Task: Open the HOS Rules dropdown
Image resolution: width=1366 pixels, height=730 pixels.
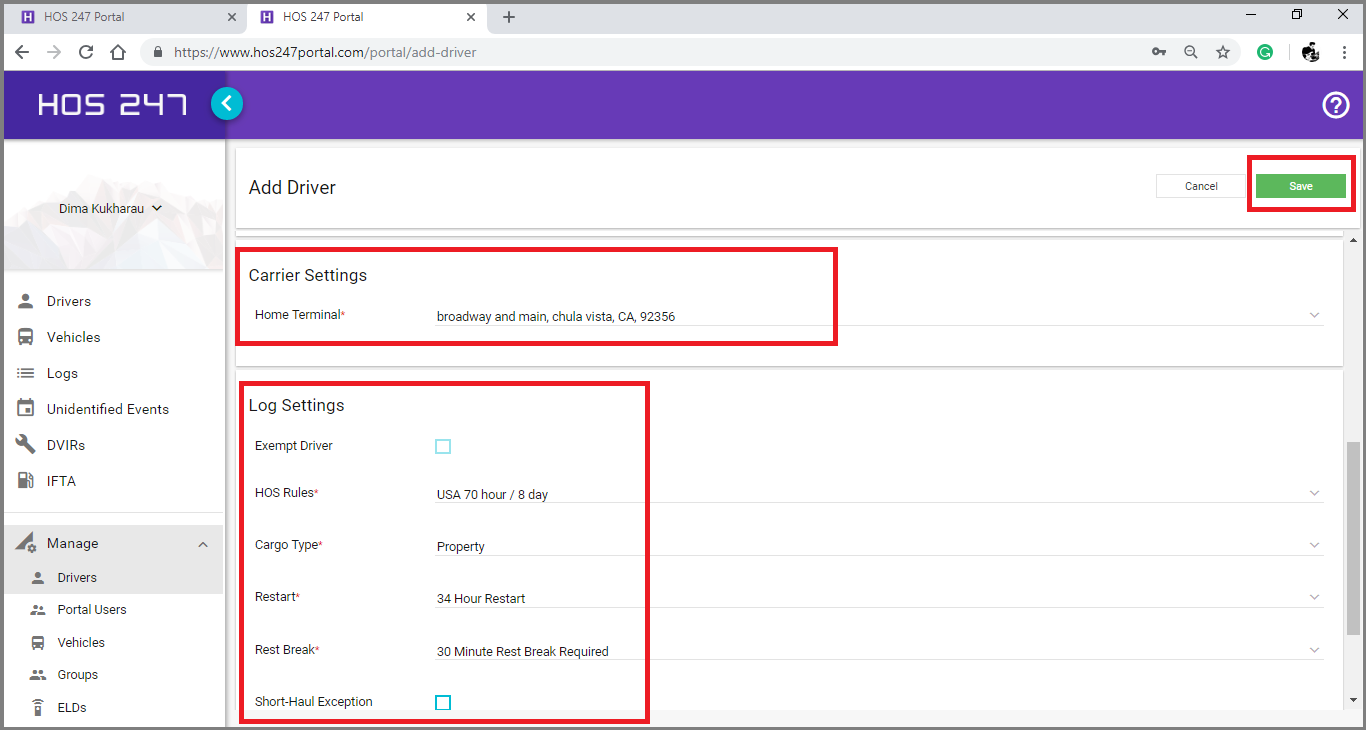Action: point(879,493)
